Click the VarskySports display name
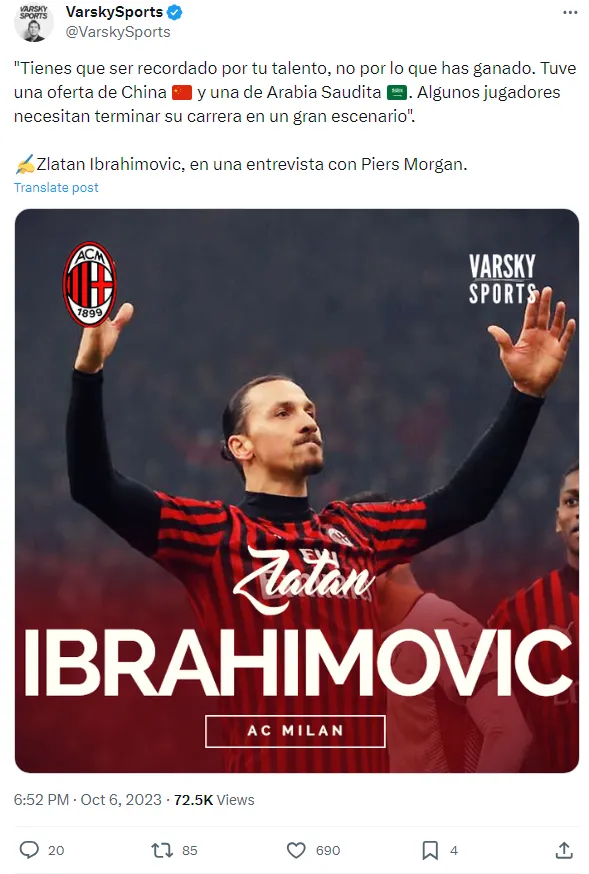589x874 pixels. pos(114,12)
